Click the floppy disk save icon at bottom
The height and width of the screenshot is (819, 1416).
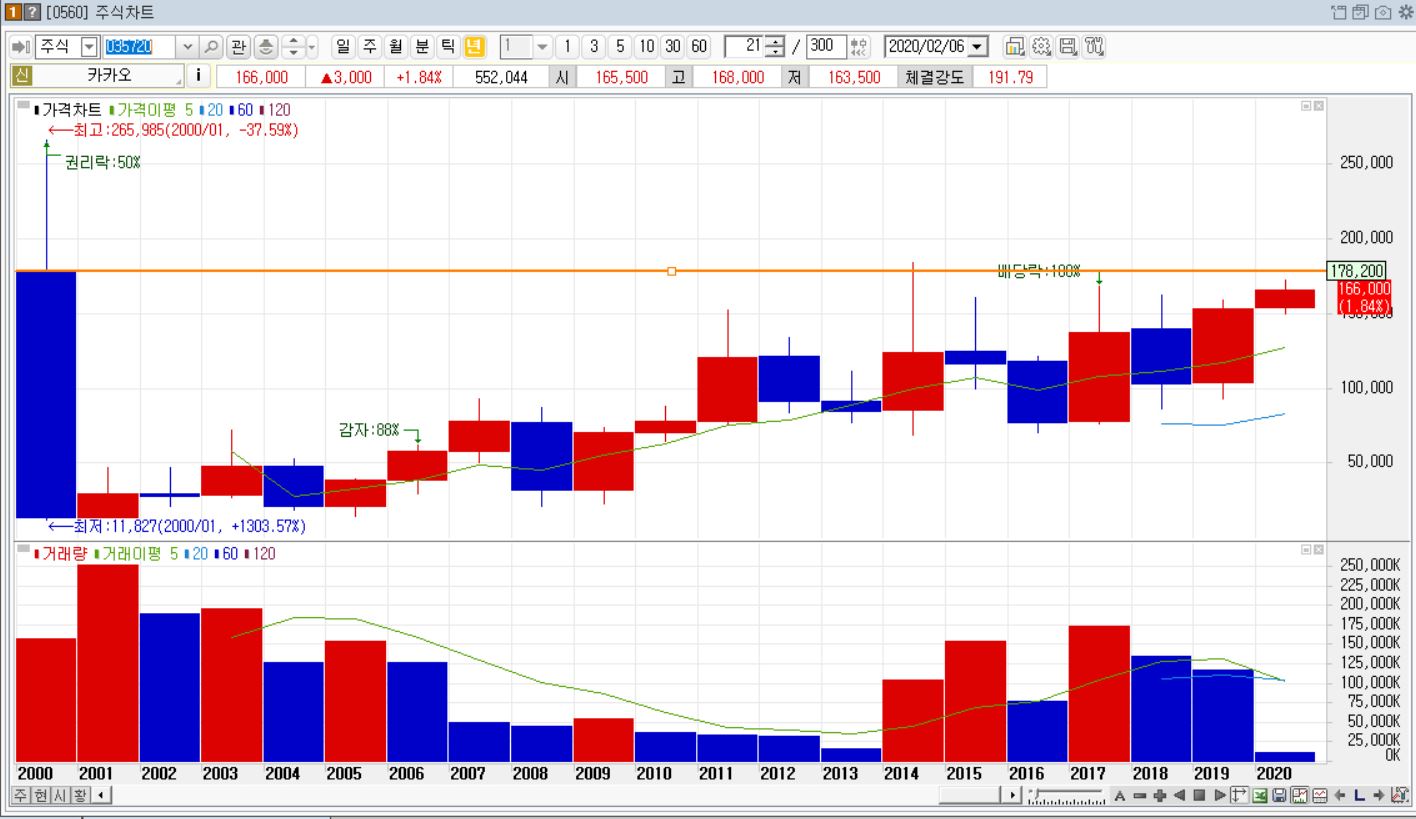click(1279, 796)
